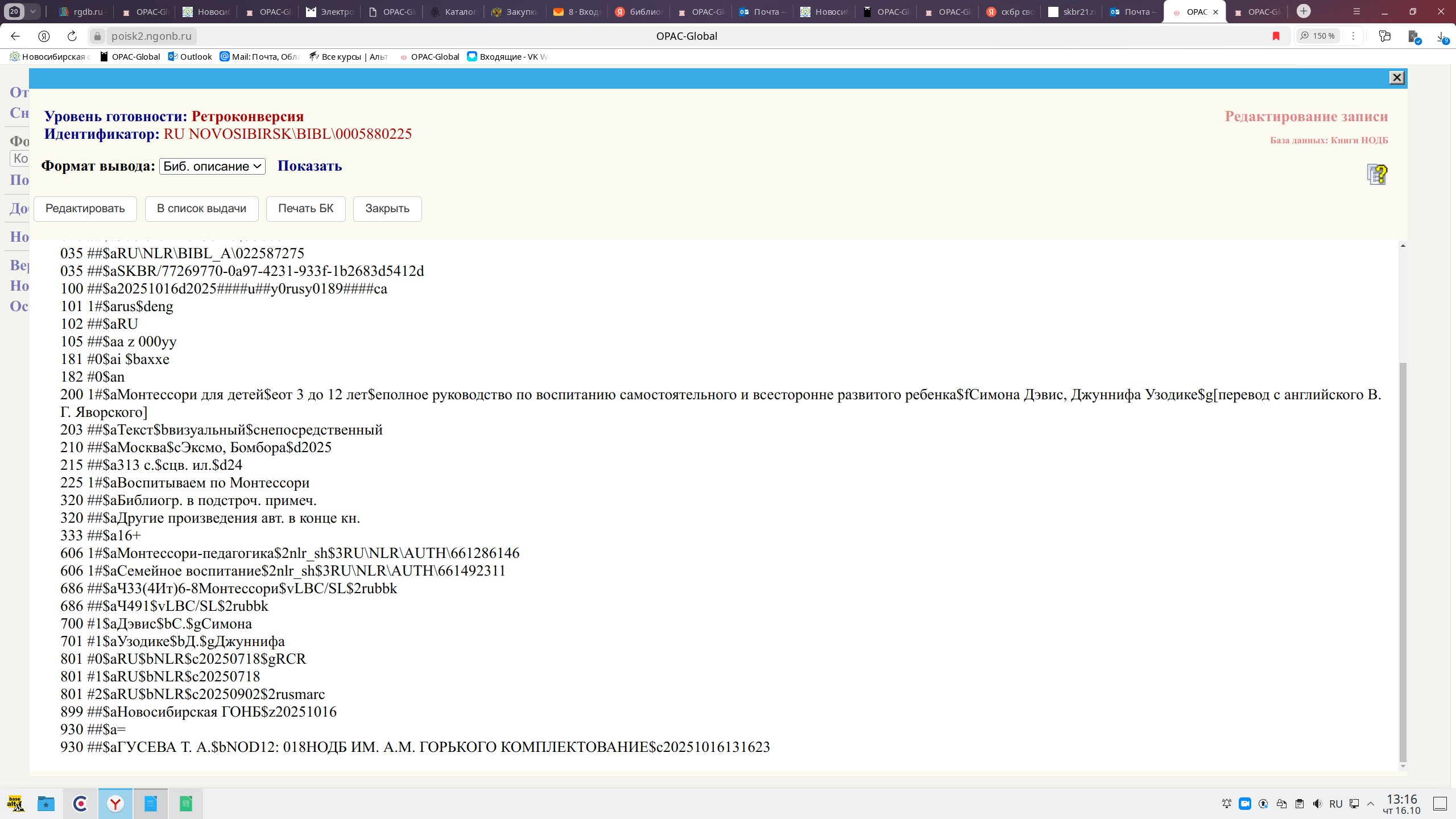Click the red bookmark icon in address bar
Image resolution: width=1456 pixels, height=819 pixels.
1276,36
